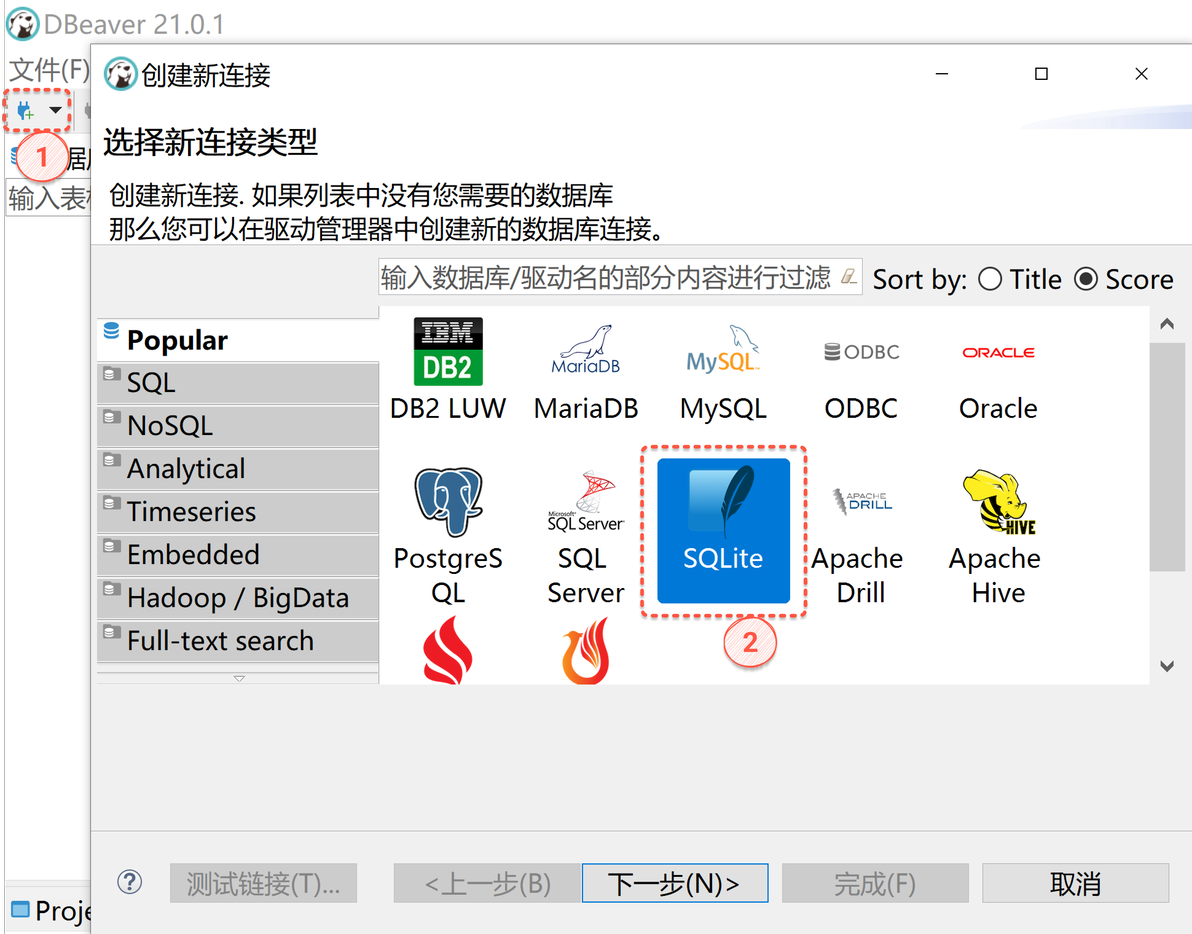Select the orange phoenix database icon
The image size is (1192, 934).
click(585, 651)
